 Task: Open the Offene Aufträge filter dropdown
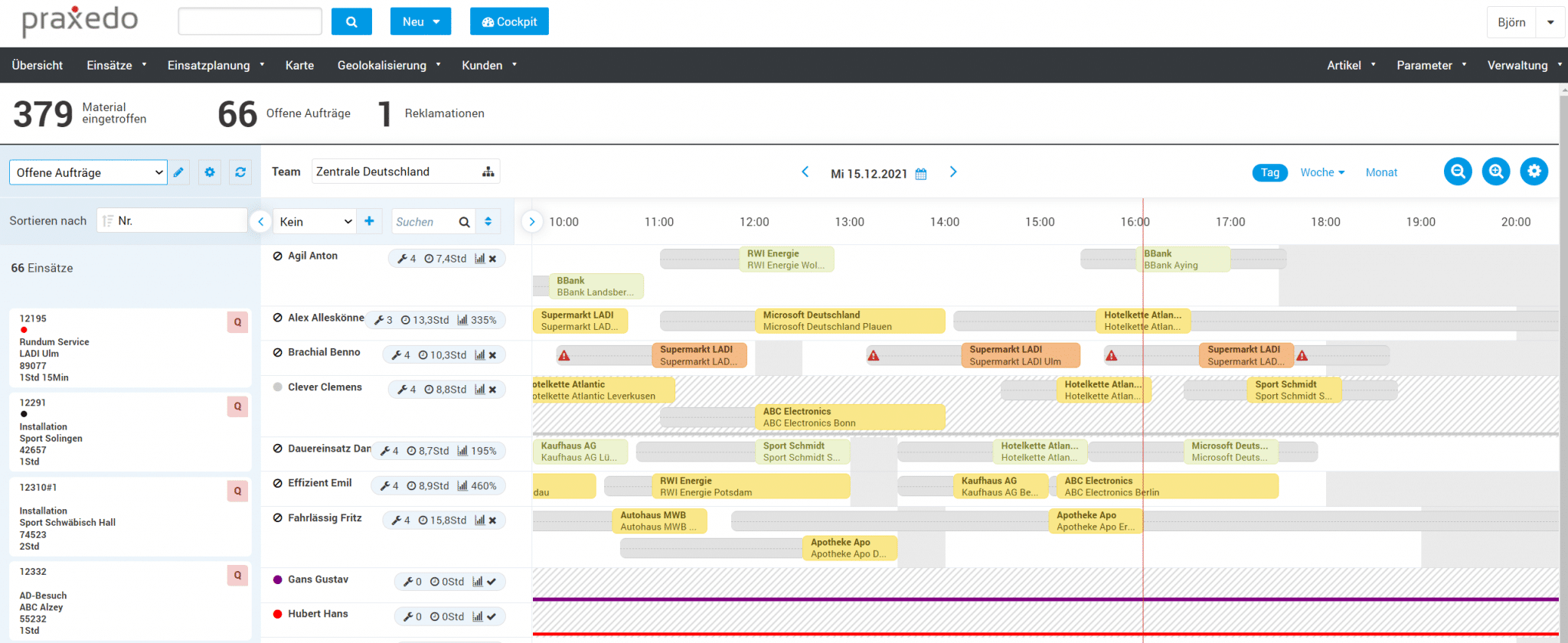(88, 172)
